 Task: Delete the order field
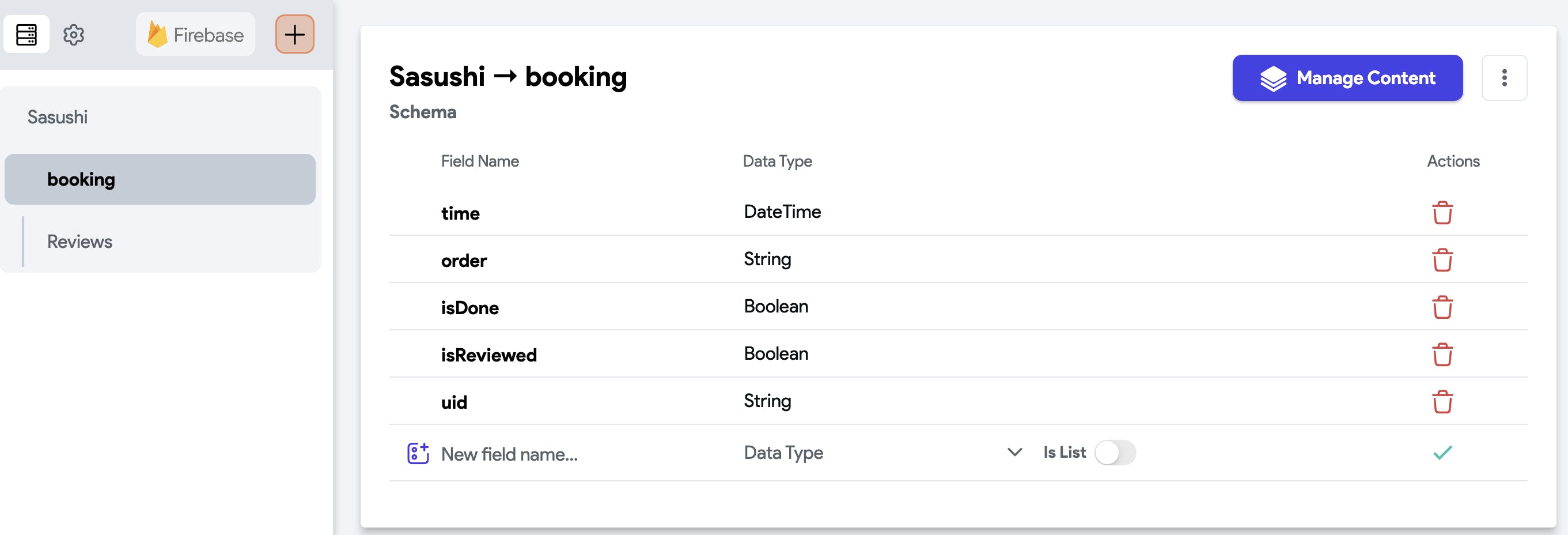(1442, 260)
